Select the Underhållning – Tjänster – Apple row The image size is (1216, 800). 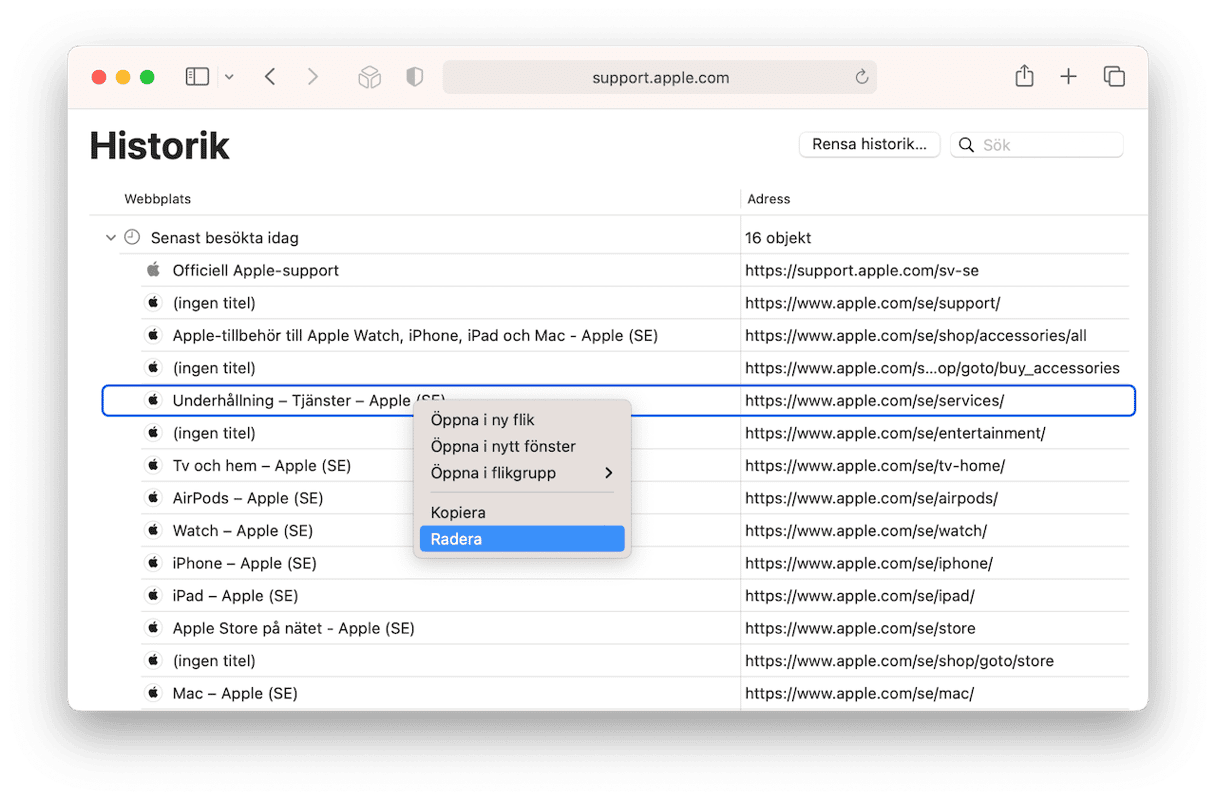[619, 400]
